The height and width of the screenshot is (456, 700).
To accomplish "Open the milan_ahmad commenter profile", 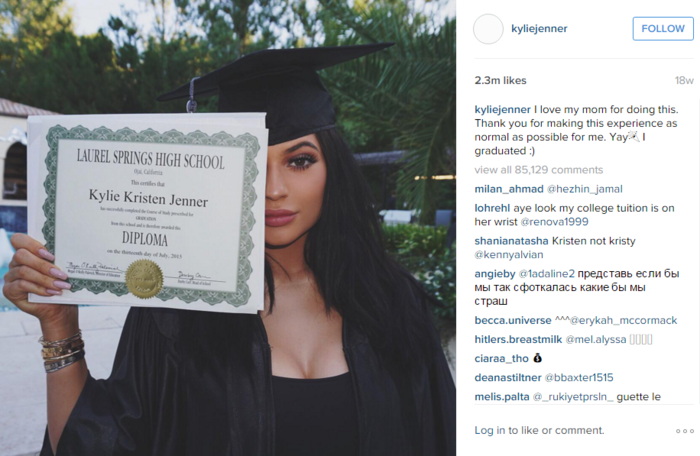I will 509,189.
